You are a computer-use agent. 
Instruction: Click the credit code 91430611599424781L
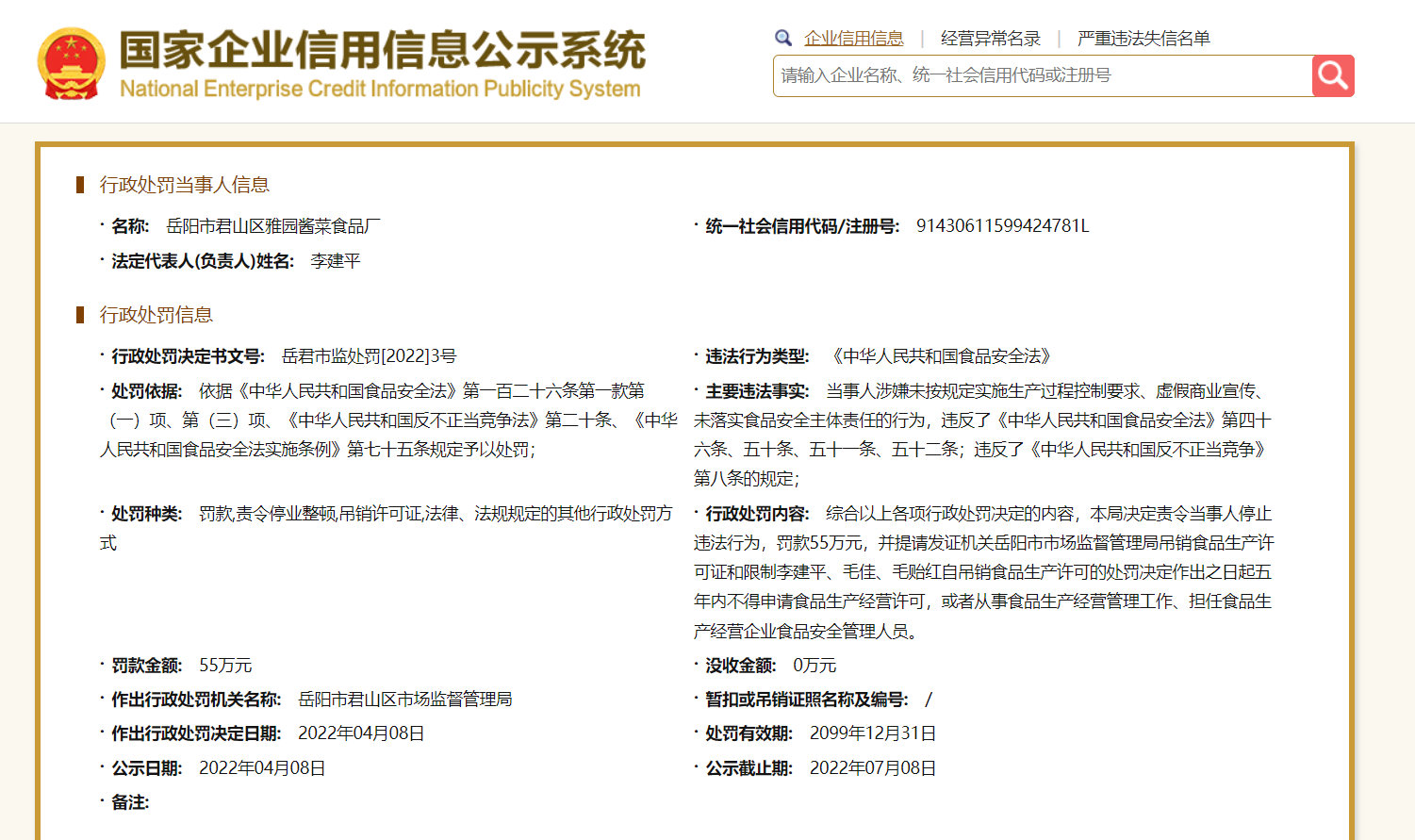[x=1003, y=225]
